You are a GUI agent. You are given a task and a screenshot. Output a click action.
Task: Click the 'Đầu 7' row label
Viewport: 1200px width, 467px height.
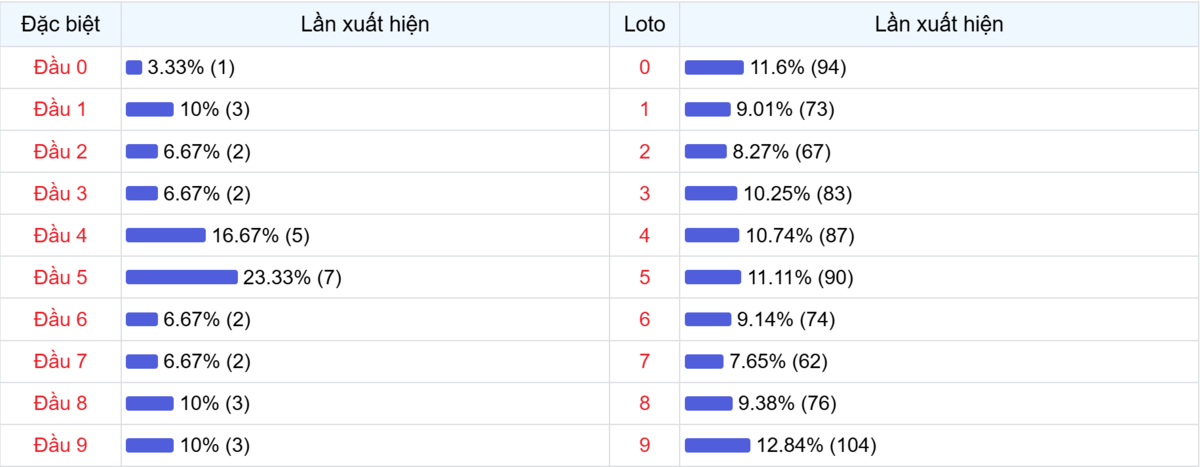(x=60, y=361)
